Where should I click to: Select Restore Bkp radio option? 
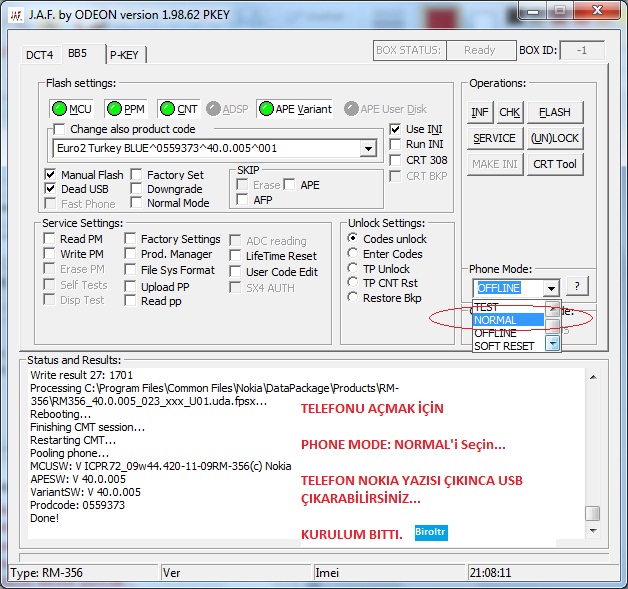(352, 297)
